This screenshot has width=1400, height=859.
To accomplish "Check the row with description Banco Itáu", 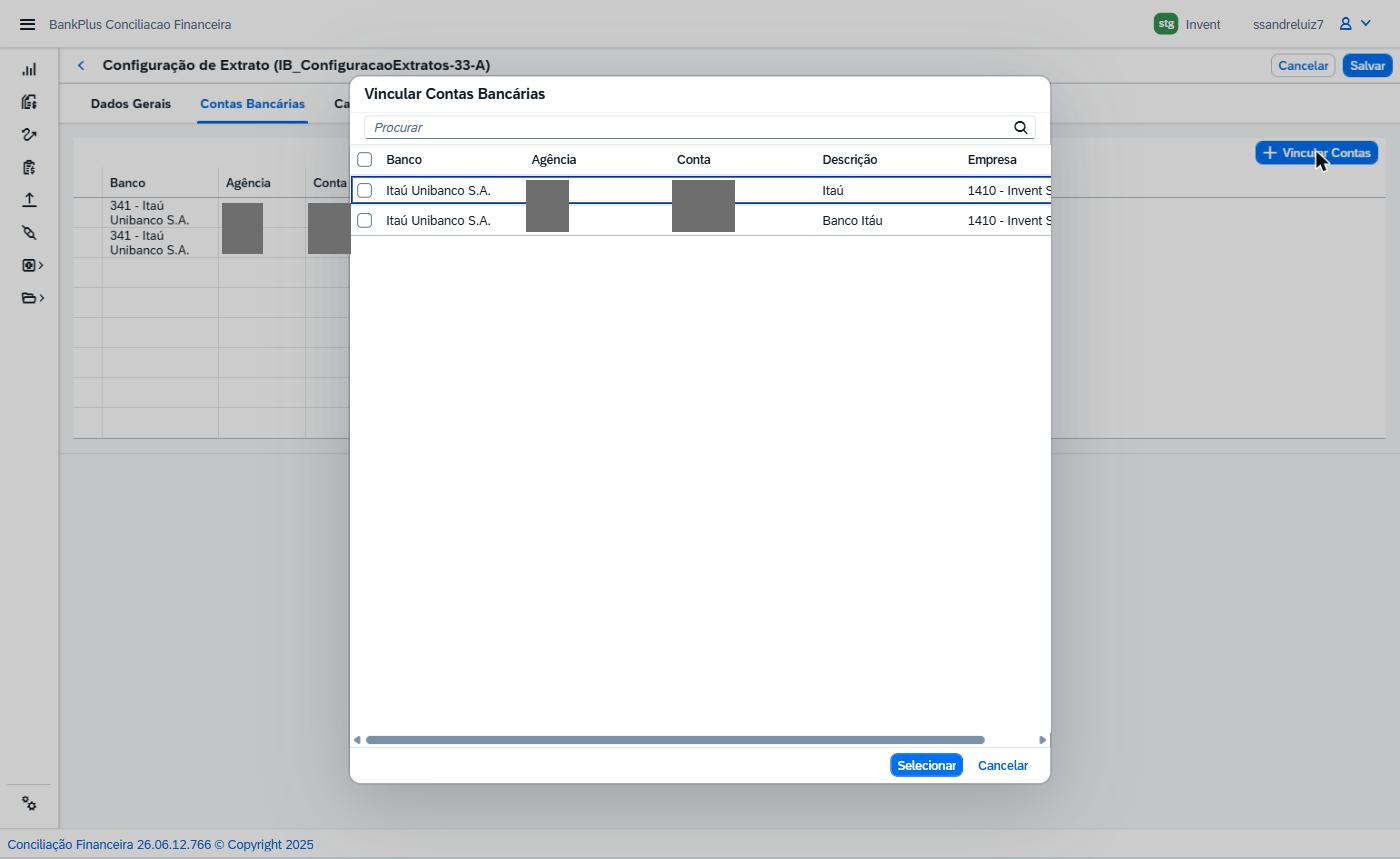I will (365, 220).
